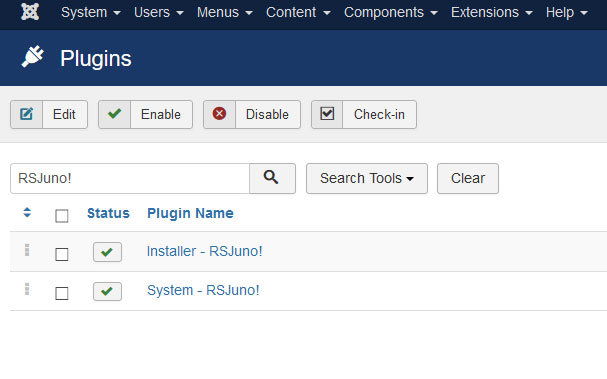Expand the Search Tools dropdown
This screenshot has width=607, height=379.
point(367,178)
